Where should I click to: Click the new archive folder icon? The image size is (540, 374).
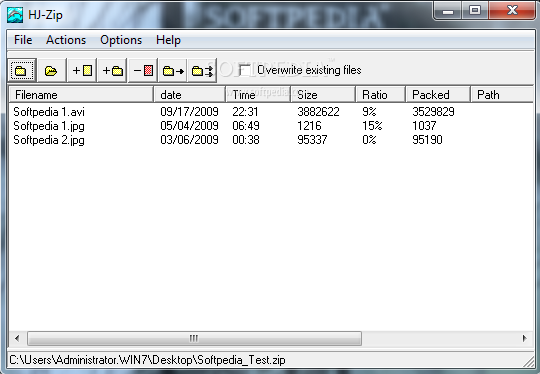(21, 71)
